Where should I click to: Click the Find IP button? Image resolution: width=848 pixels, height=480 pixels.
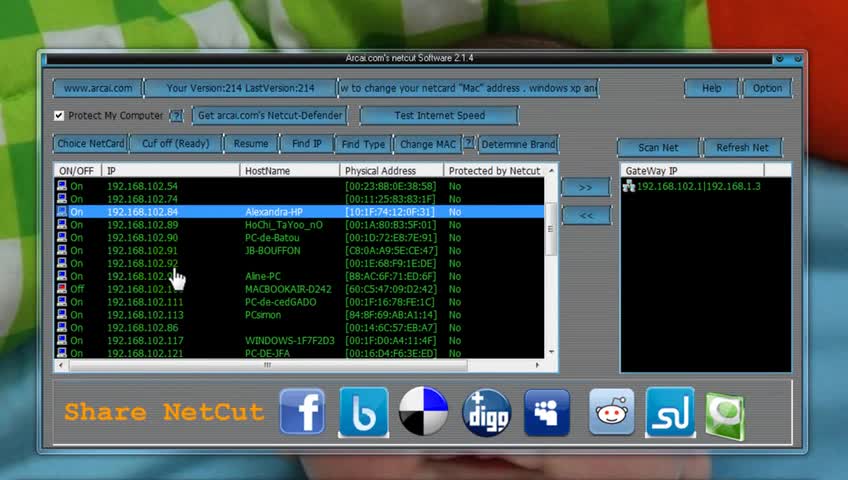click(x=307, y=144)
